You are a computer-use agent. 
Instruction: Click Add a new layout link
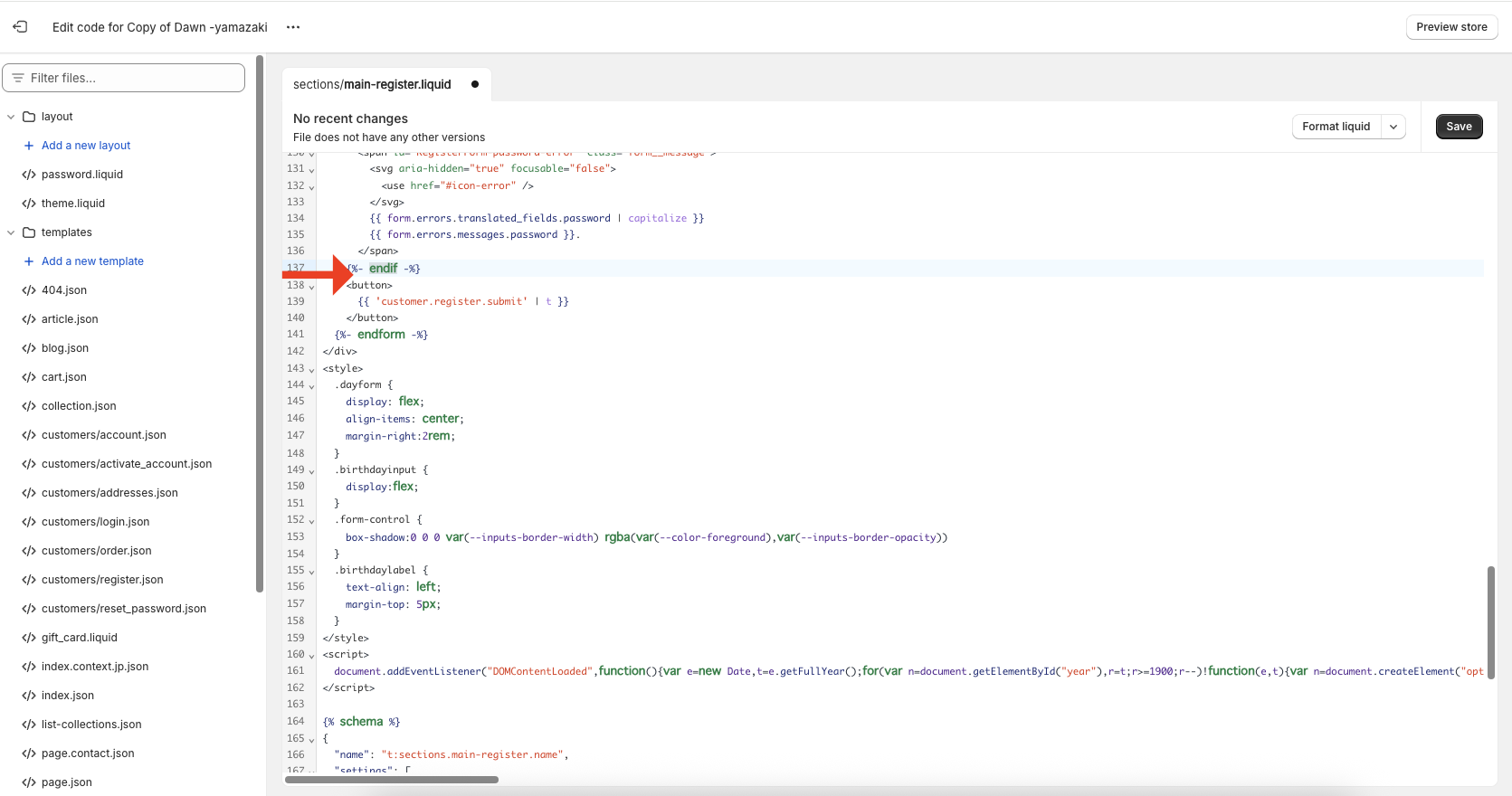pyautogui.click(x=86, y=146)
